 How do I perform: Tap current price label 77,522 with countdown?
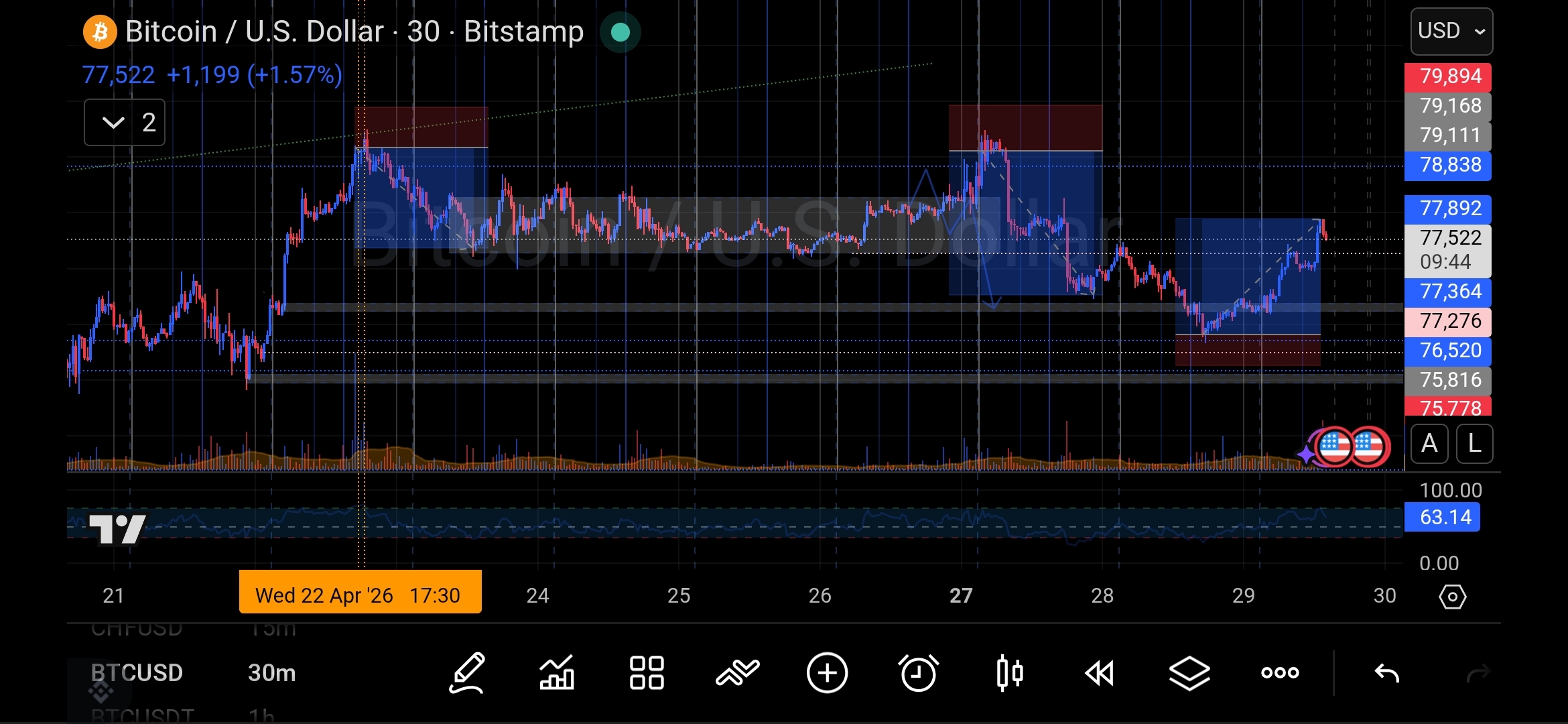(x=1448, y=250)
